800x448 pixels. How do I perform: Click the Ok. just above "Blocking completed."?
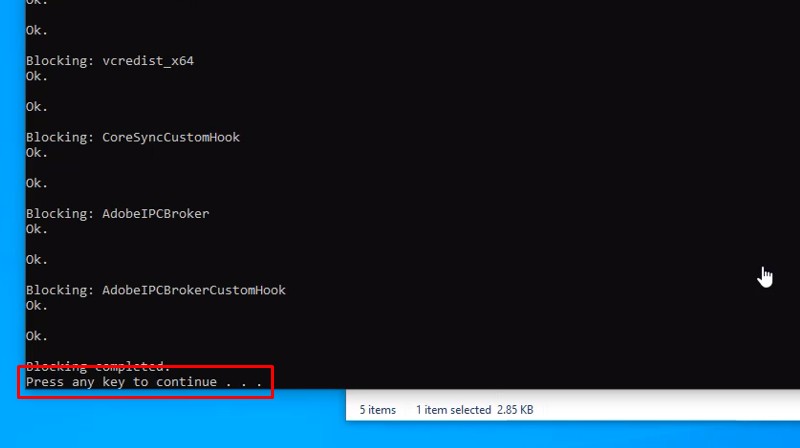tap(37, 336)
